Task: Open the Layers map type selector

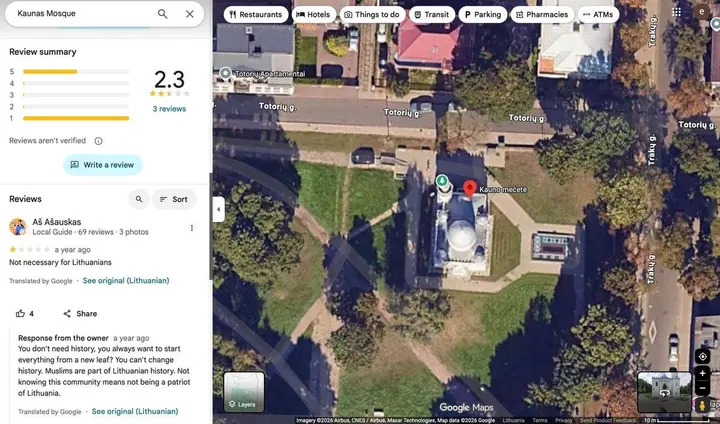Action: (244, 392)
